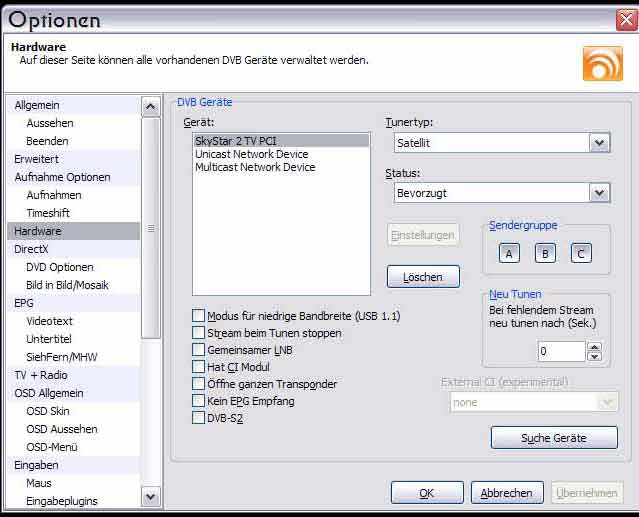The width and height of the screenshot is (639, 517).
Task: Check the Hat CI Modul option
Action: tap(198, 367)
